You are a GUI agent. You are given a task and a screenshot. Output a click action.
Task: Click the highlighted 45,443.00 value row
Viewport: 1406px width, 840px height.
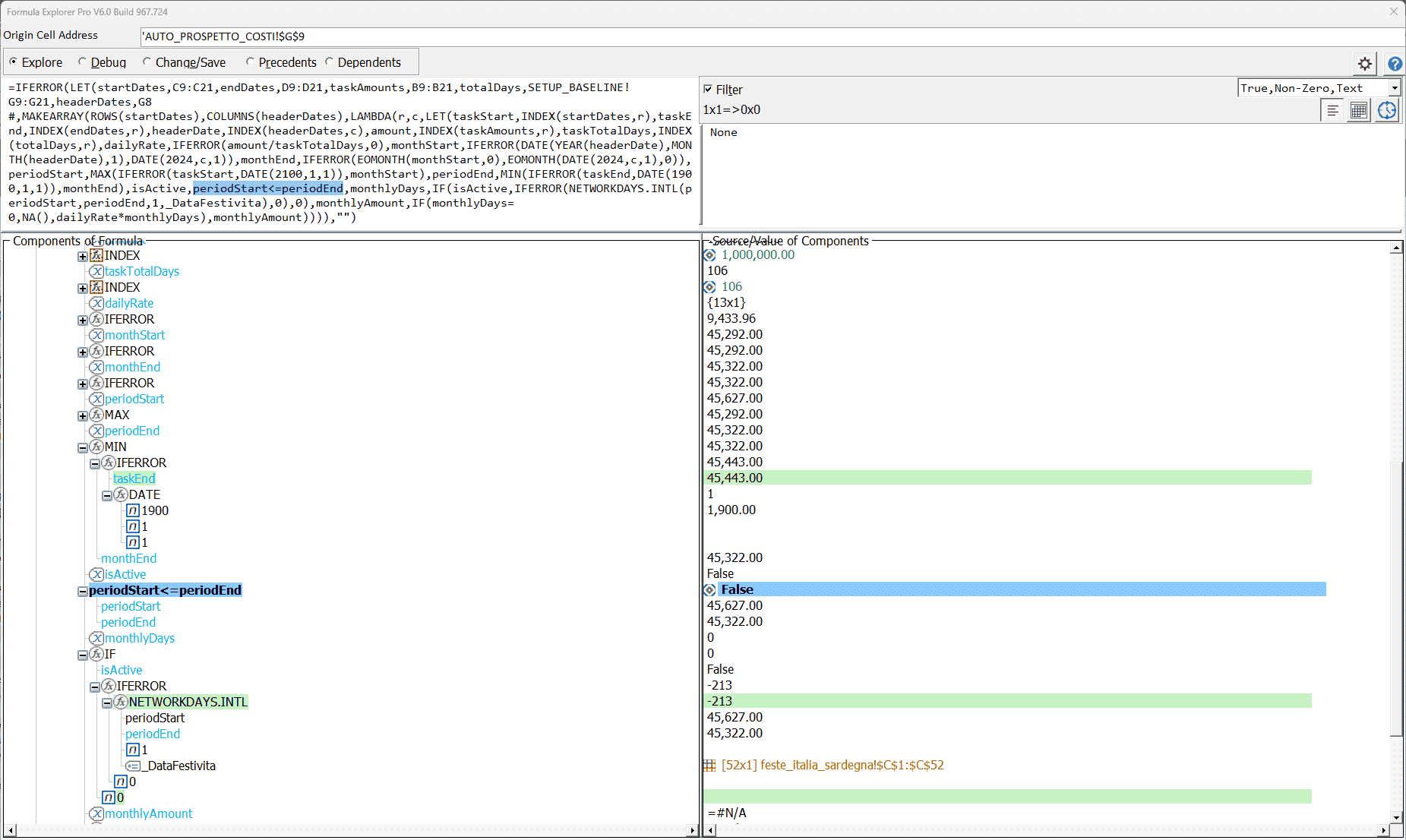1007,478
